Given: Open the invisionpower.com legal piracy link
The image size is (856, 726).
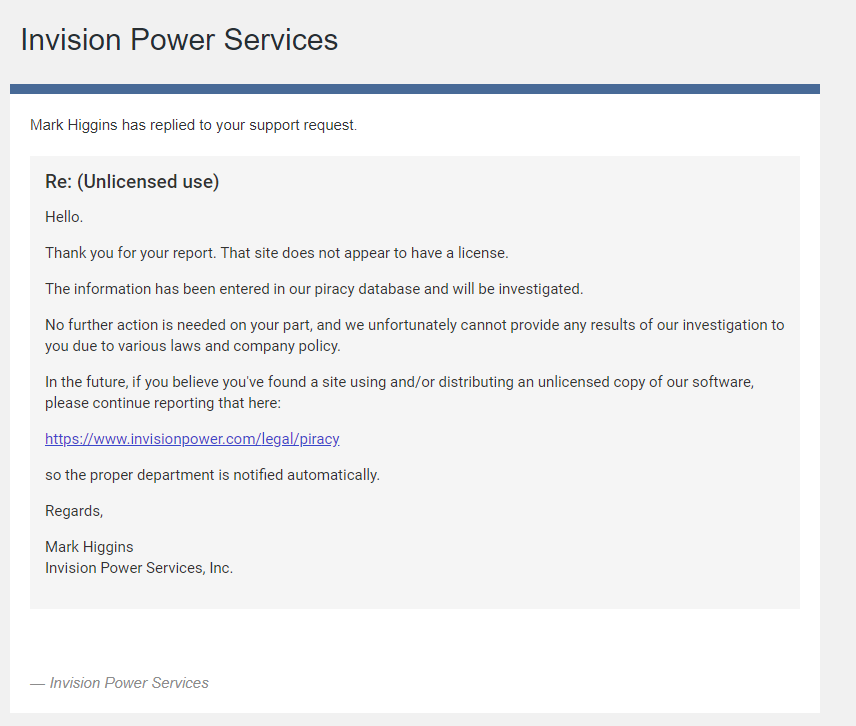Looking at the screenshot, I should [x=192, y=439].
